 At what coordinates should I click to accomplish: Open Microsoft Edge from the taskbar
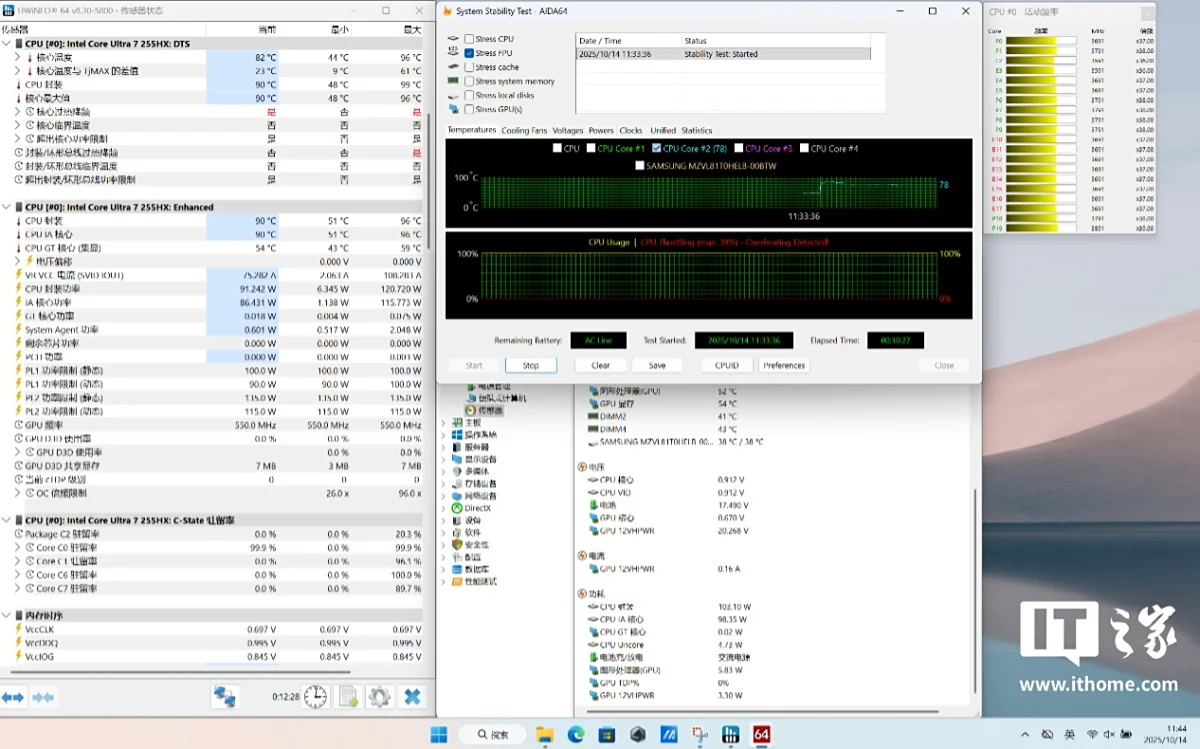pos(576,734)
